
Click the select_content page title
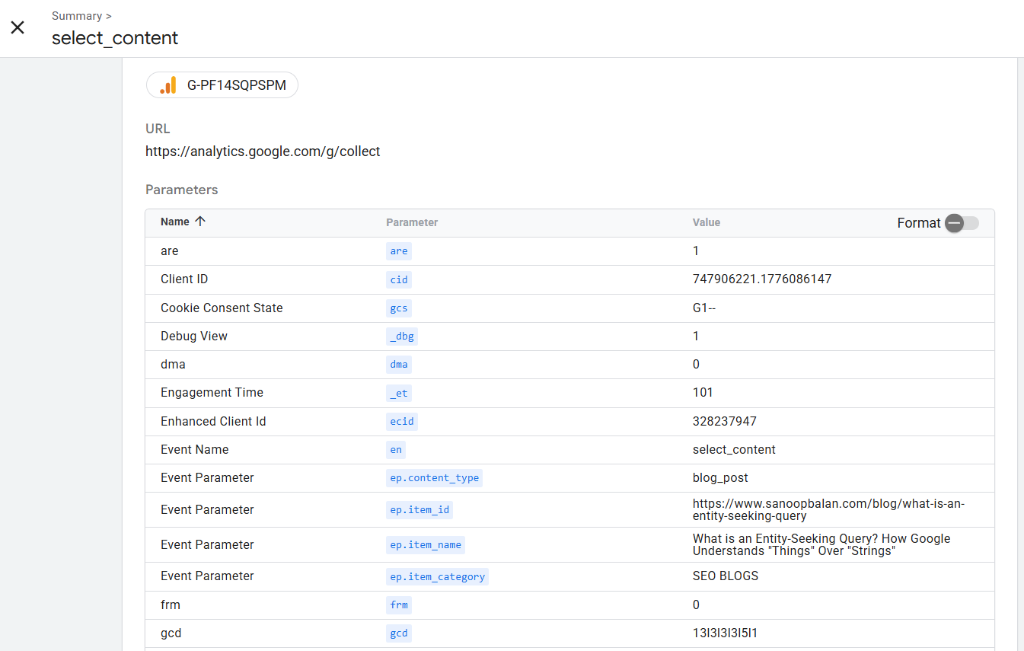point(115,38)
